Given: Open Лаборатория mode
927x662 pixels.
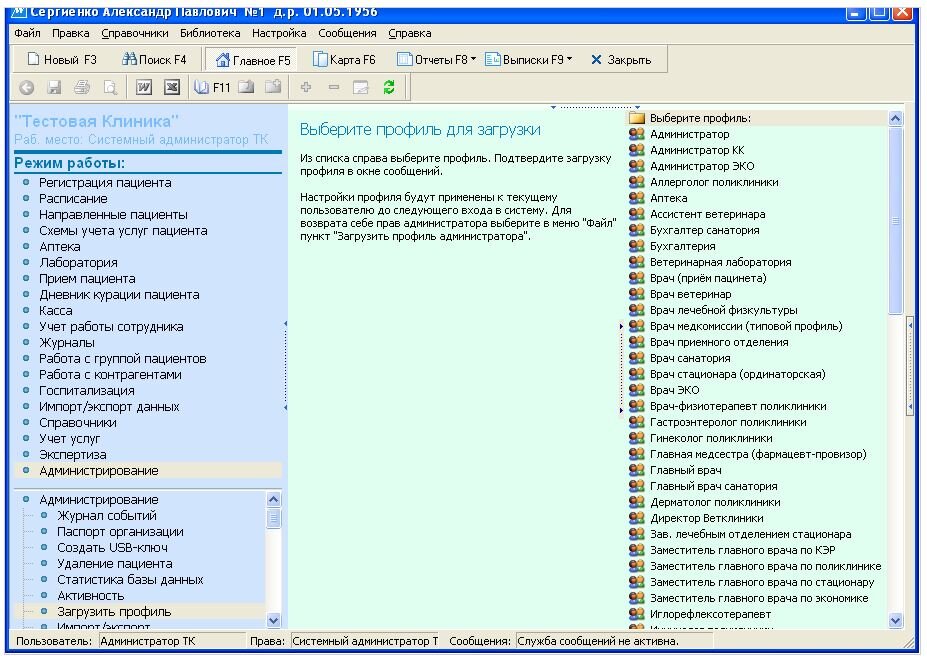Looking at the screenshot, I should pos(78,262).
